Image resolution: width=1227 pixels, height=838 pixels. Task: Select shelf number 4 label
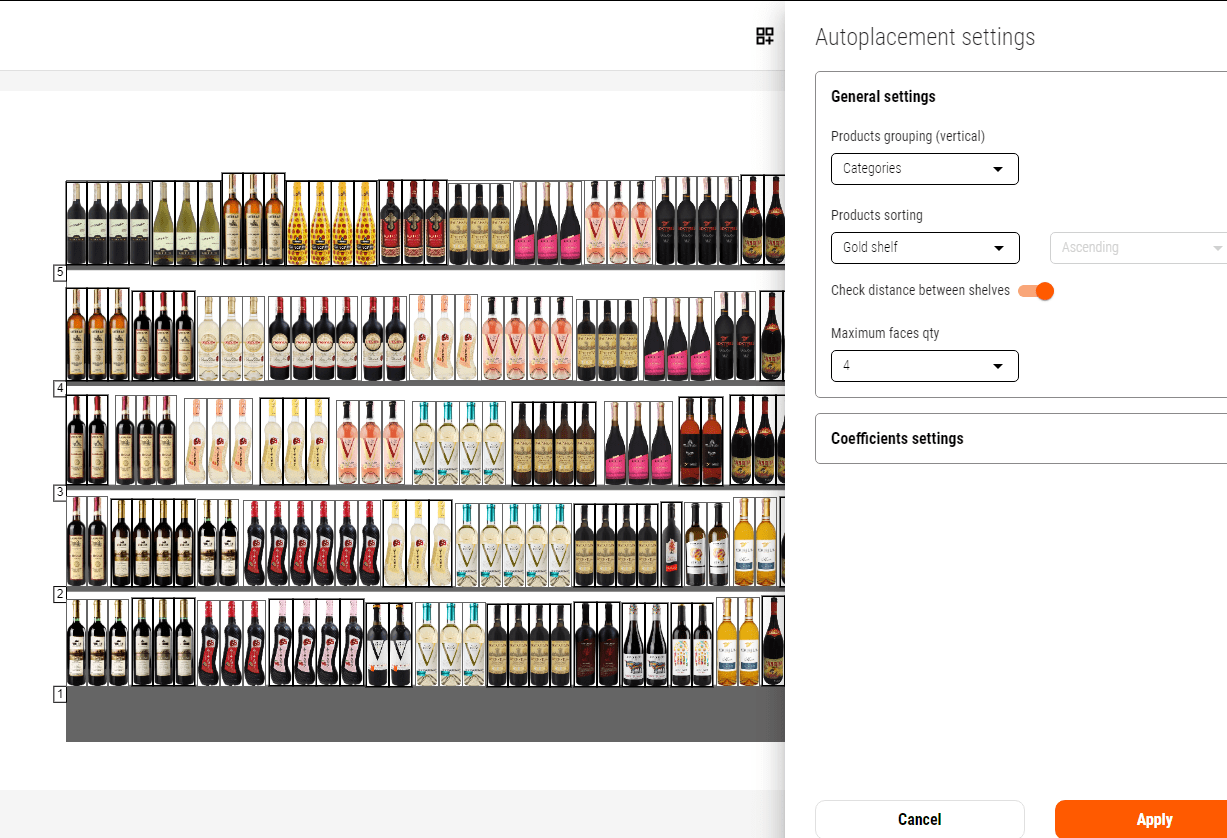[59, 388]
